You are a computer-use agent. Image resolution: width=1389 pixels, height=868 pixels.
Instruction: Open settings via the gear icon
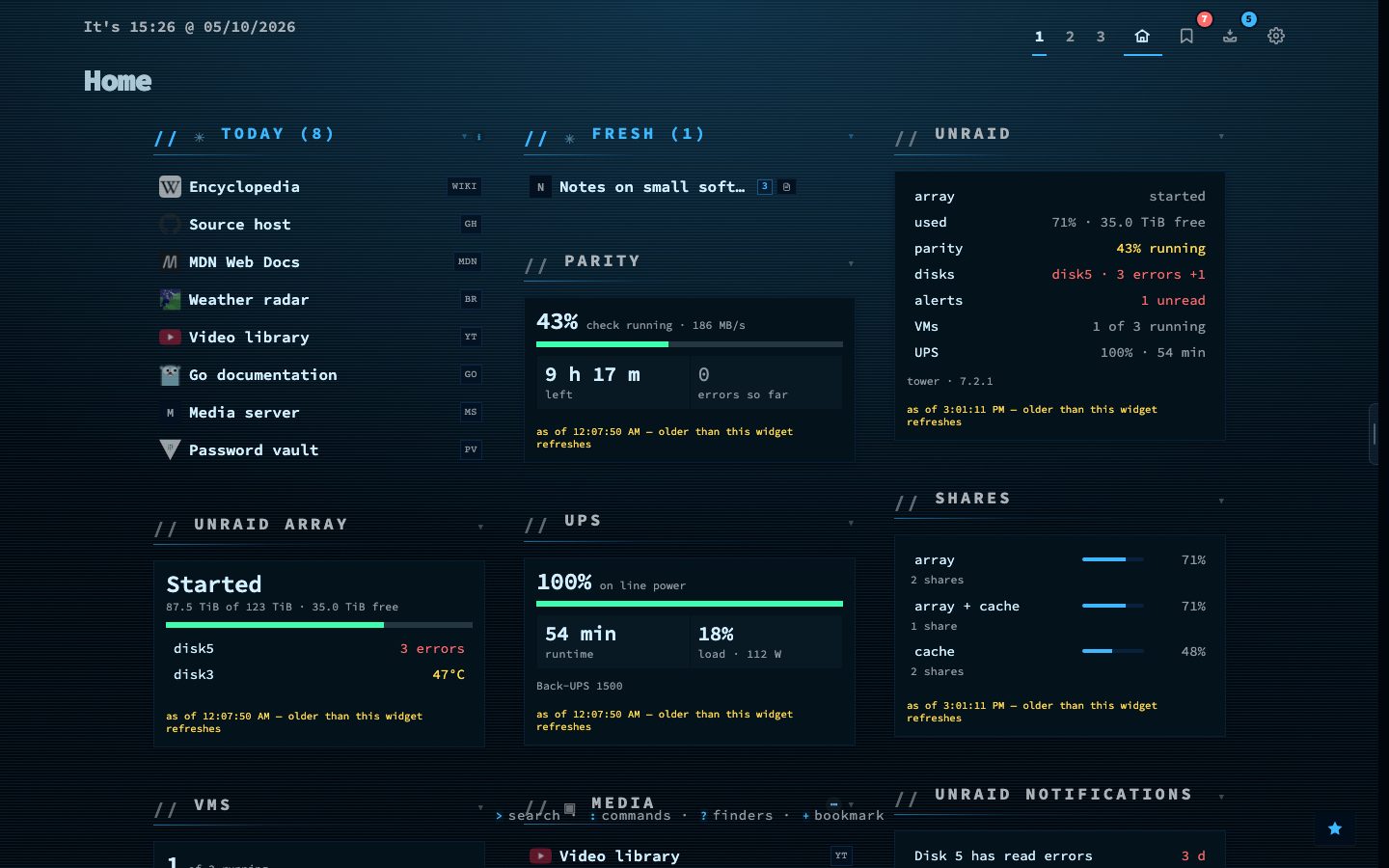1276,36
